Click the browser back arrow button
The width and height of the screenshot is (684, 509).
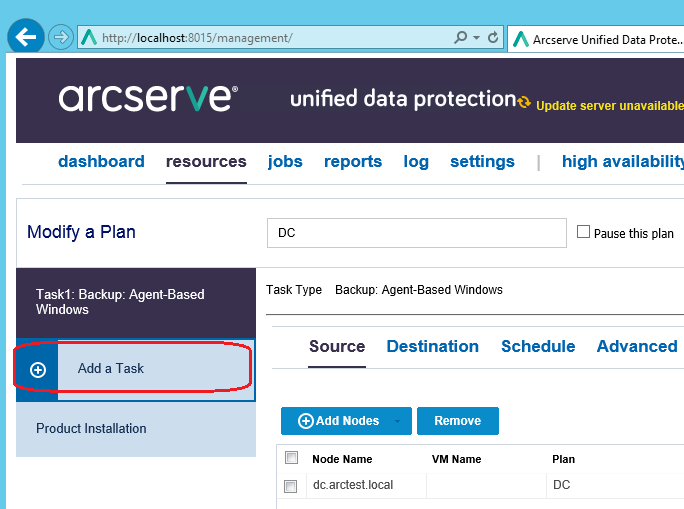coord(24,37)
